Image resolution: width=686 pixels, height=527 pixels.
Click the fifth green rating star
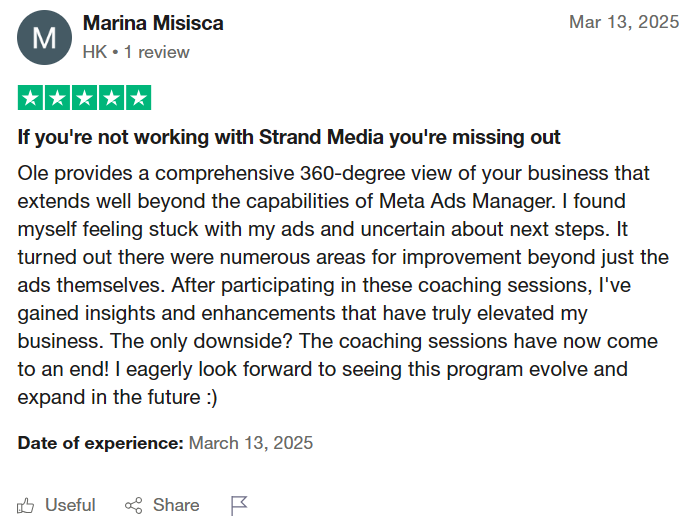point(139,98)
